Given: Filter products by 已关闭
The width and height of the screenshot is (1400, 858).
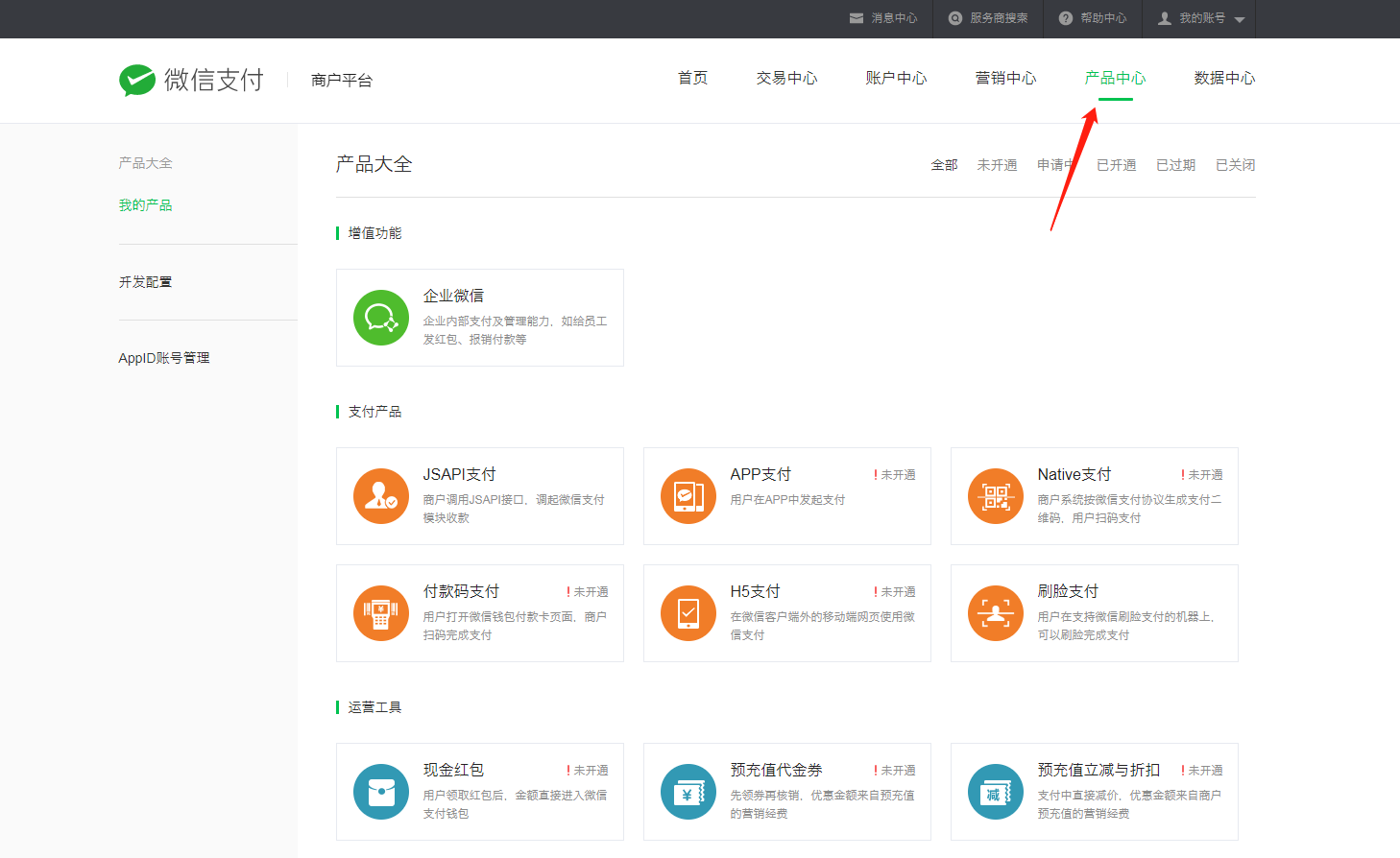Looking at the screenshot, I should tap(1235, 165).
